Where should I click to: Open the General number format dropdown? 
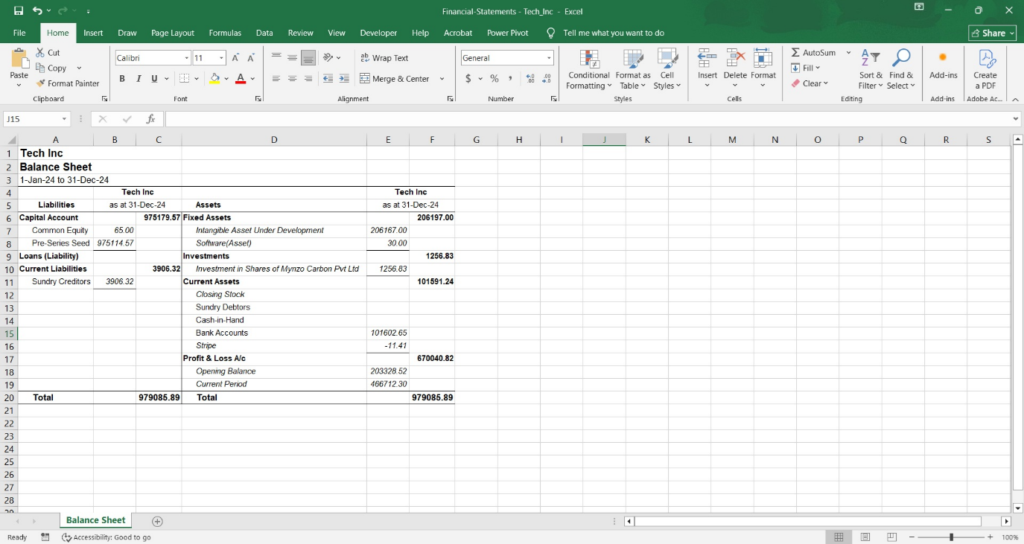pos(549,58)
